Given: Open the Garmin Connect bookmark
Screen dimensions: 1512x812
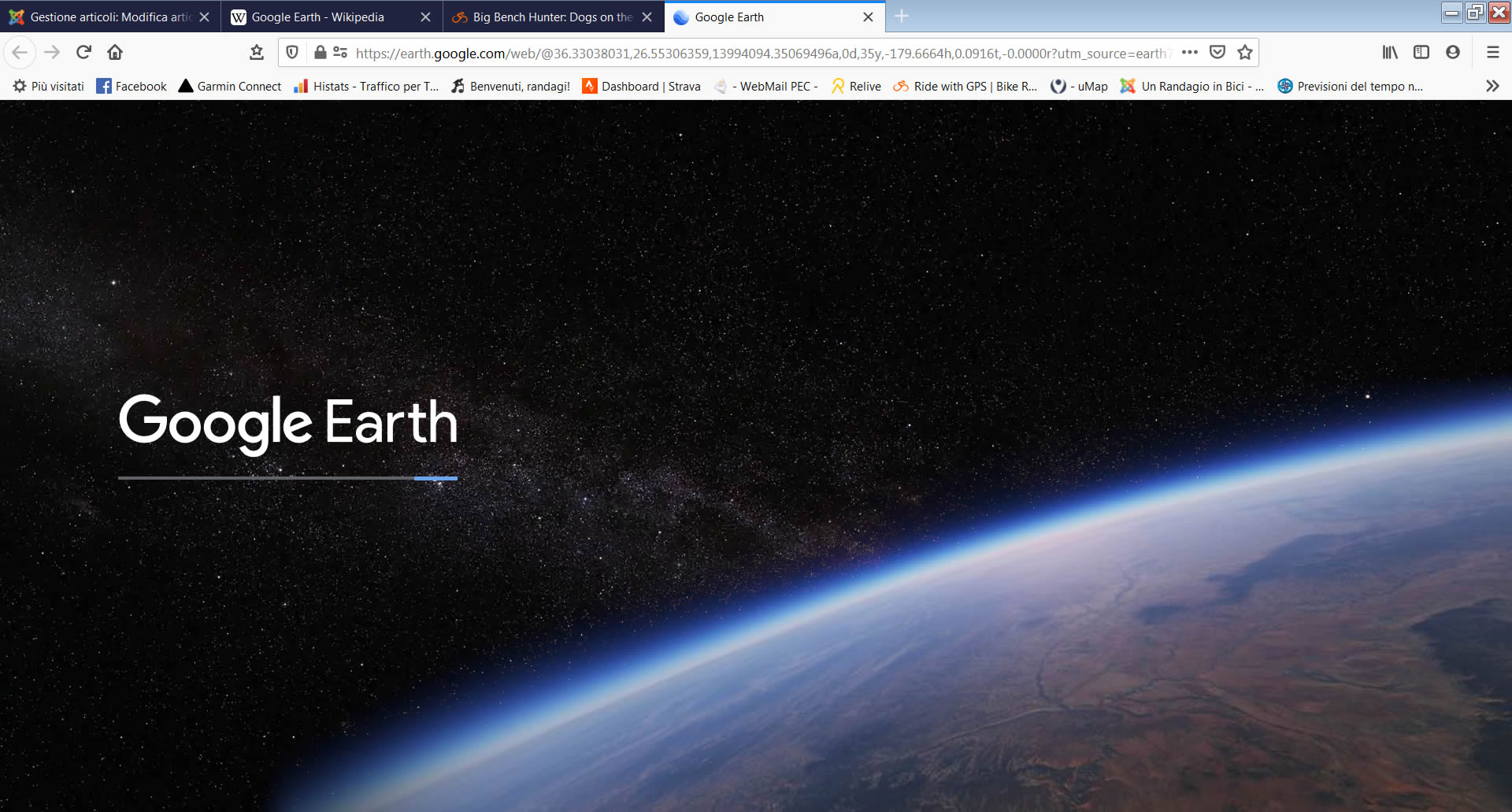Looking at the screenshot, I should 230,86.
